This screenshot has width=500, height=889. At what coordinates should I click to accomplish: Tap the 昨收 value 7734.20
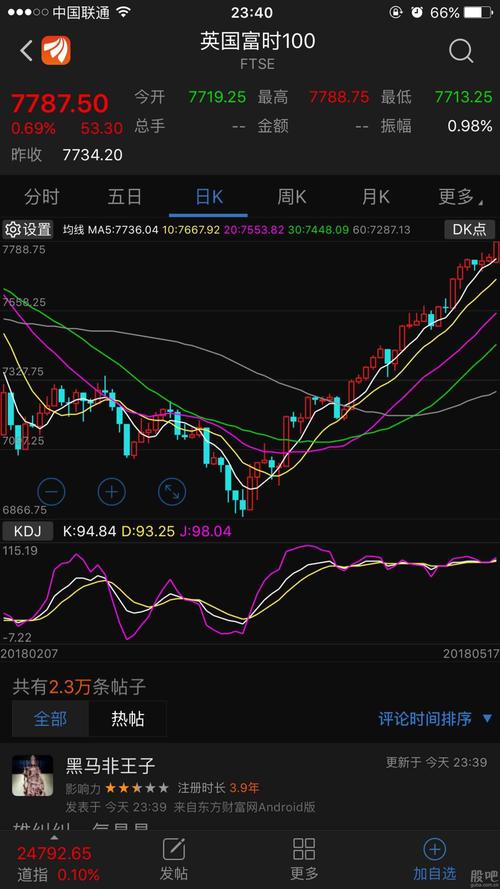pyautogui.click(x=92, y=155)
